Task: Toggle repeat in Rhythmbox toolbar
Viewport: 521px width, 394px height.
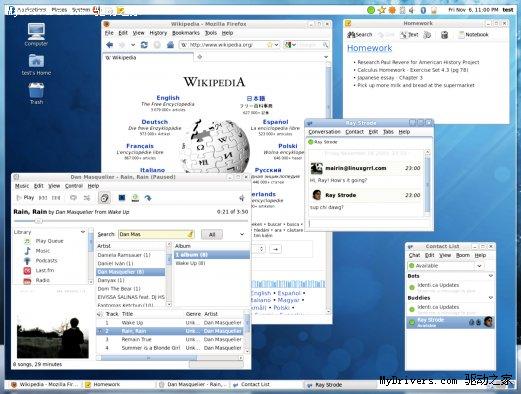Action: pos(73,198)
